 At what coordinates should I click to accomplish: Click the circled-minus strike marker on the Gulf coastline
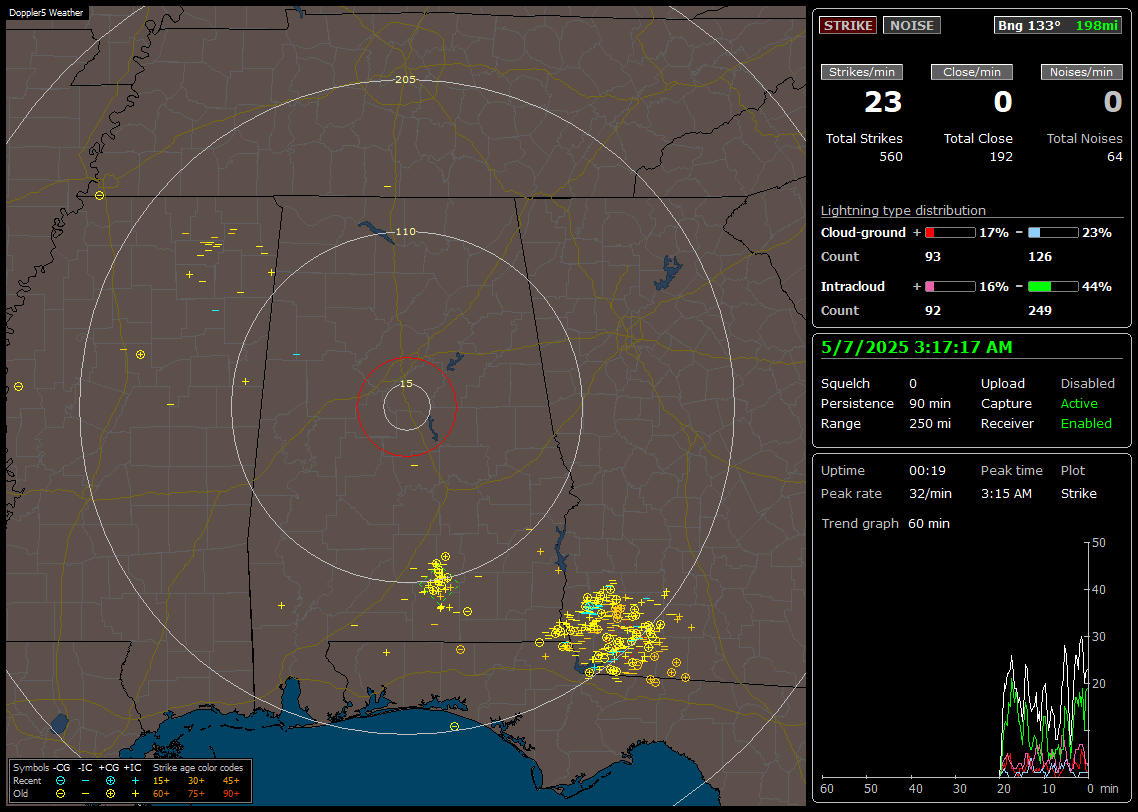pyautogui.click(x=454, y=726)
